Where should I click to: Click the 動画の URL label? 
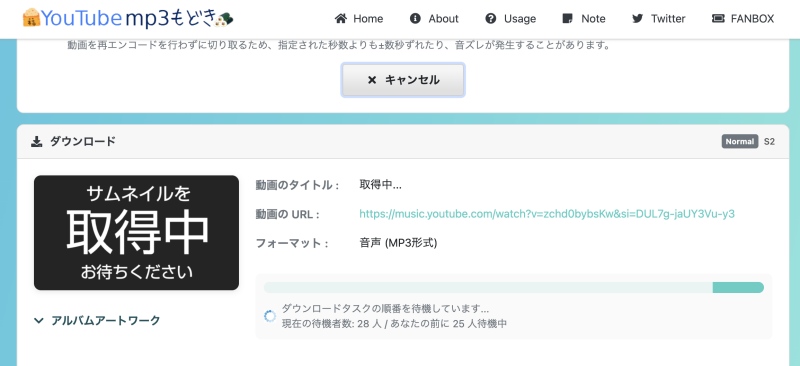(288, 214)
